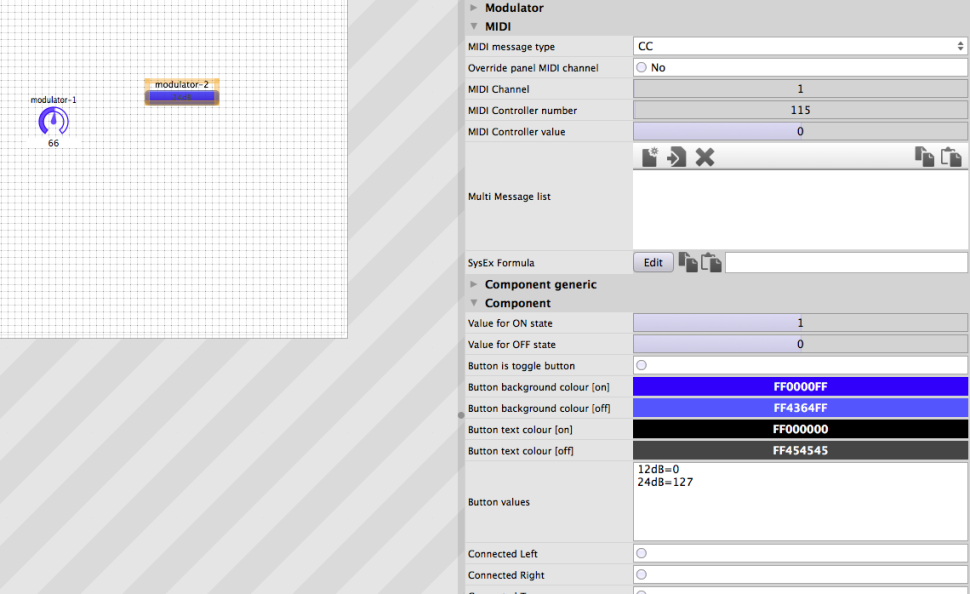Viewport: 970px width, 594px height.
Task: Enable Button is toggle button option
Action: [641, 366]
